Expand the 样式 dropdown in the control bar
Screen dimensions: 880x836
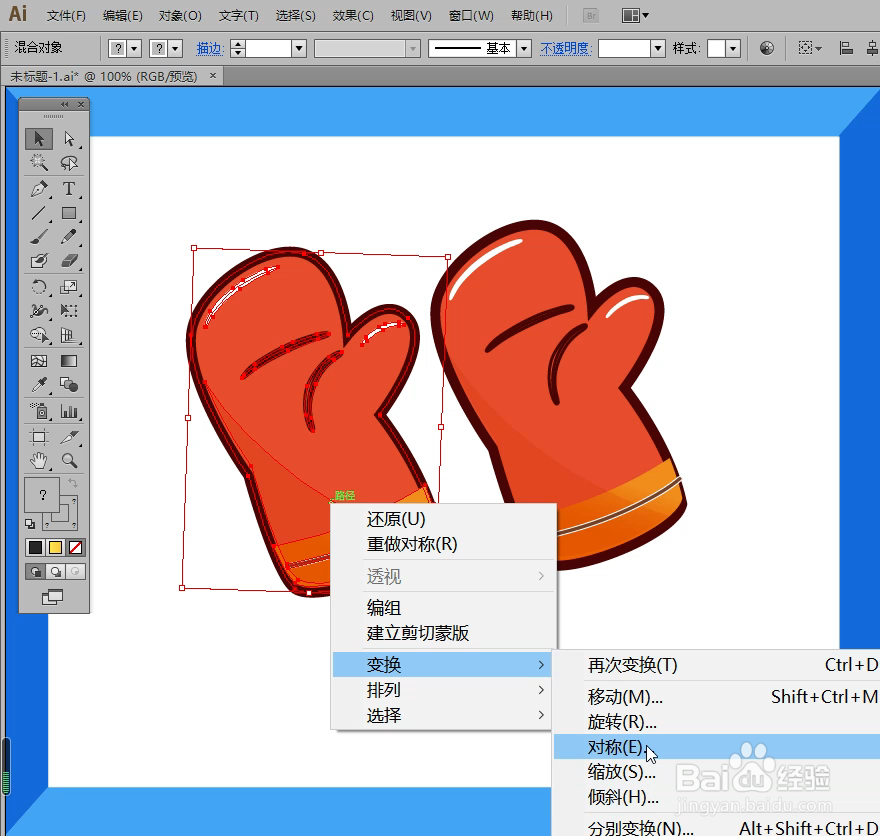pos(732,48)
